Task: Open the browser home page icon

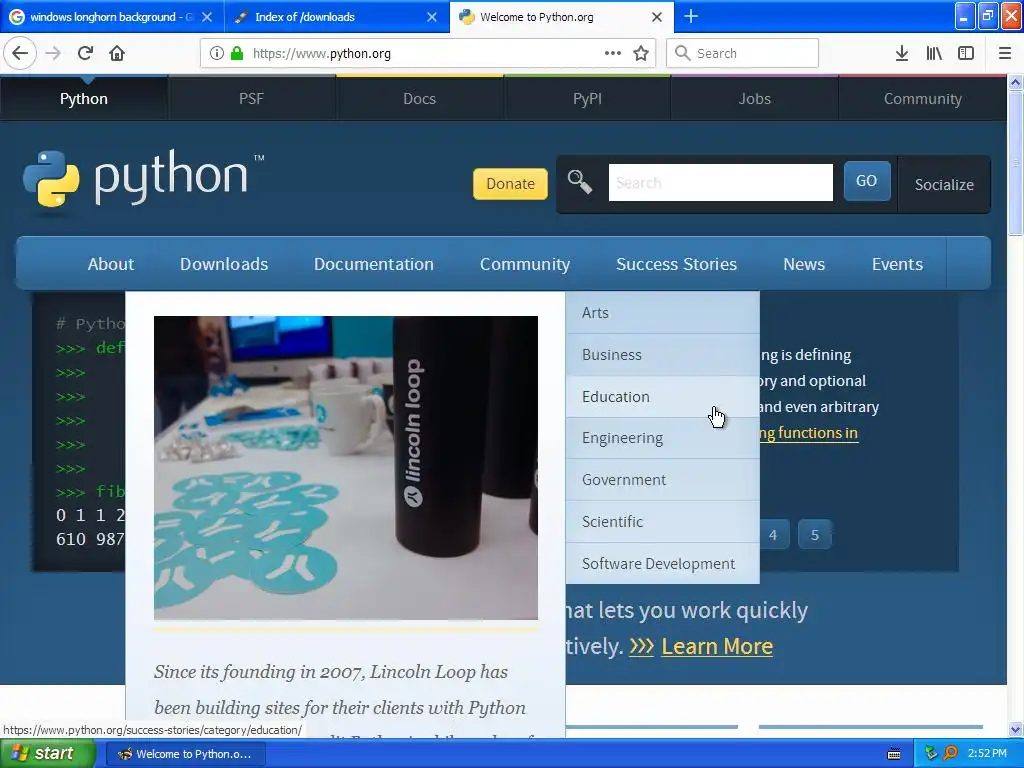Action: pyautogui.click(x=117, y=54)
